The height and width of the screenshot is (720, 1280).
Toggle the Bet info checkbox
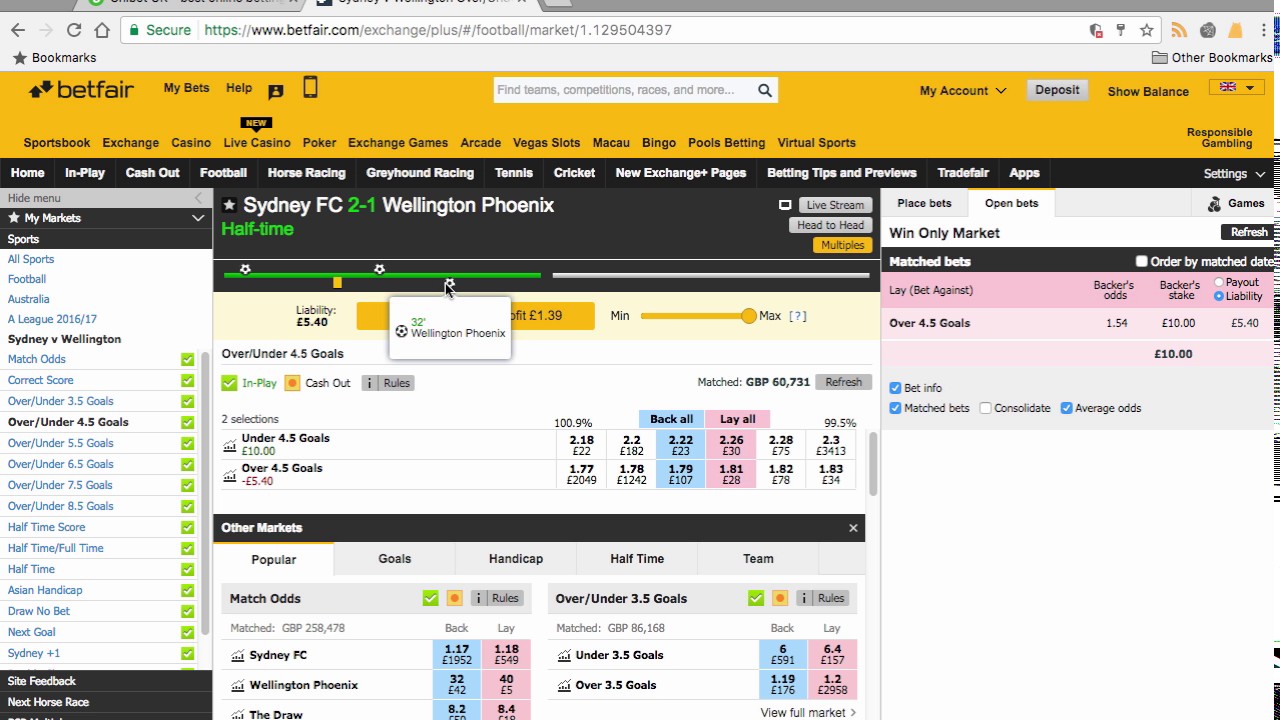895,388
